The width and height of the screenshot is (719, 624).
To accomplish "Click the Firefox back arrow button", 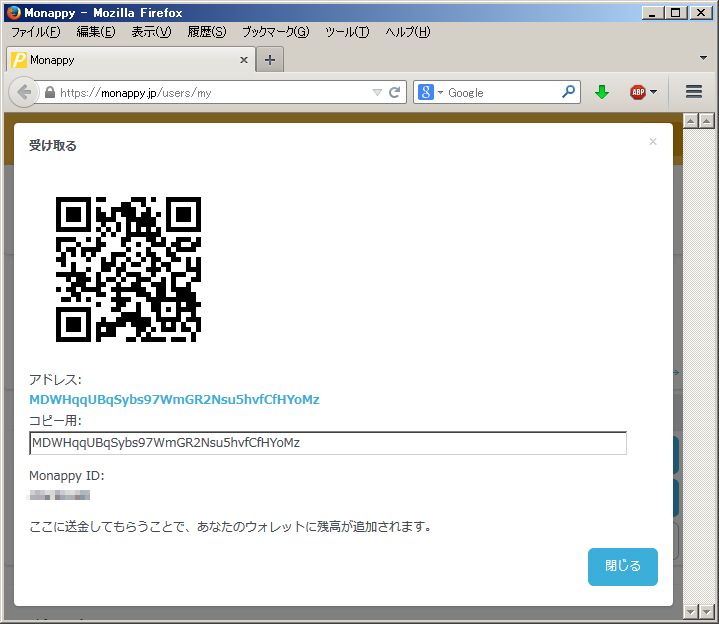I will coord(23,92).
